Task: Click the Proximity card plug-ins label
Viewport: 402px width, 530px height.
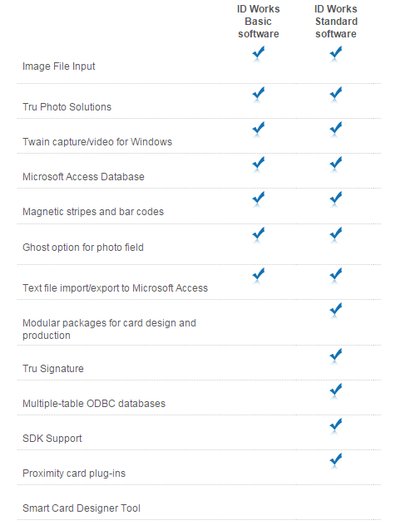Action: (74, 473)
